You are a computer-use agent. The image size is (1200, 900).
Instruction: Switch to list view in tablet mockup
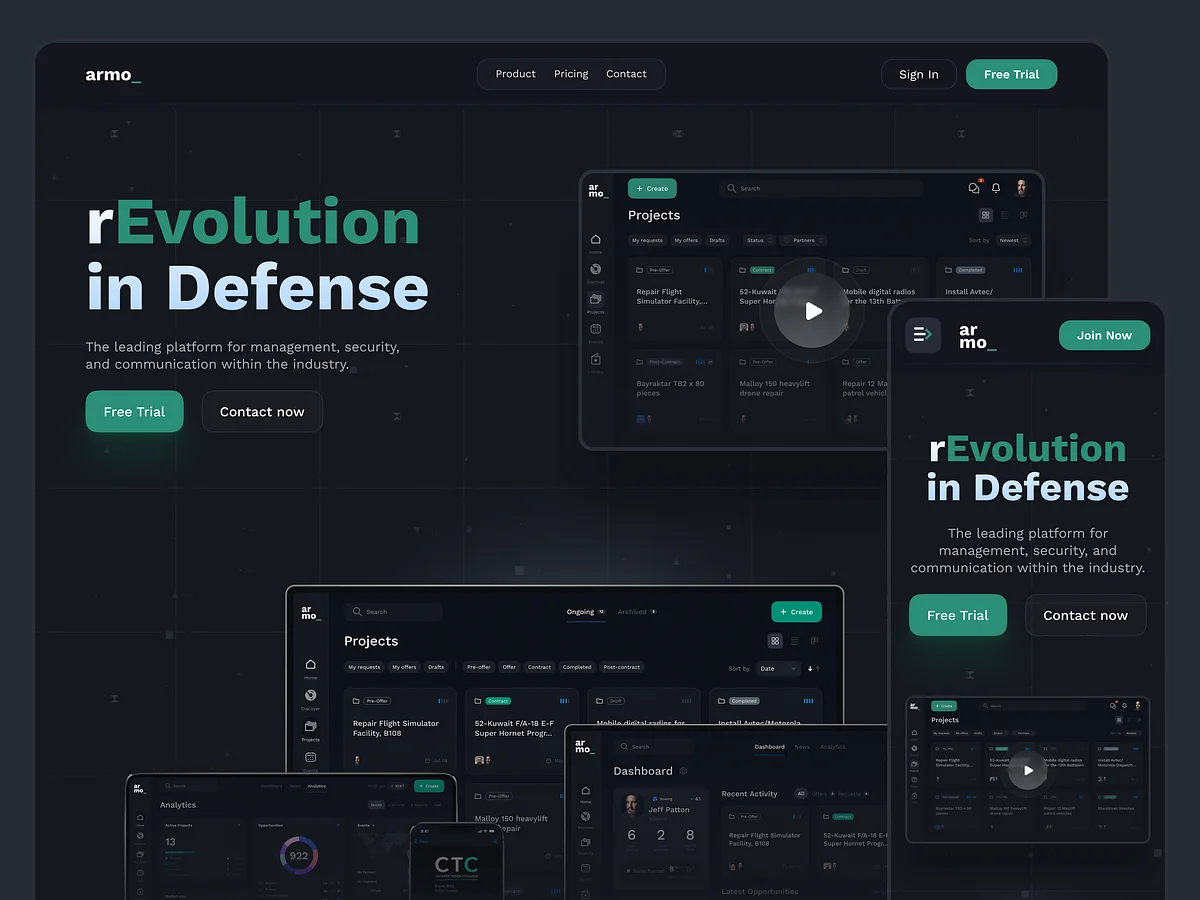pos(1005,215)
